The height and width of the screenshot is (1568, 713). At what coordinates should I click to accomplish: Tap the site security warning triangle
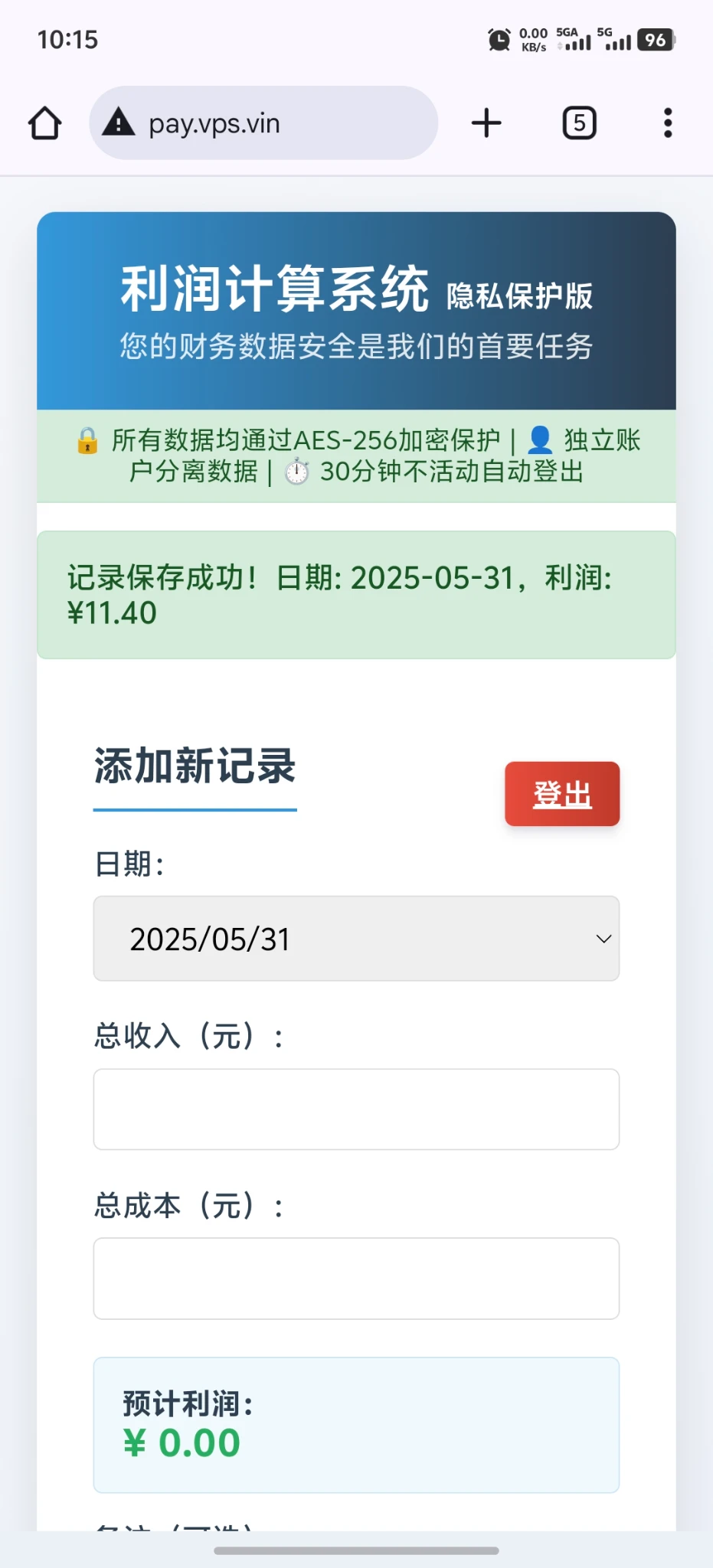119,122
